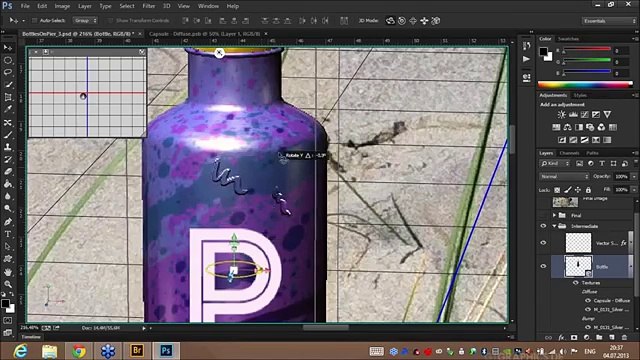This screenshot has height=360, width=640.
Task: Hide the Capsule - Diffuse texture
Action: tap(588, 300)
